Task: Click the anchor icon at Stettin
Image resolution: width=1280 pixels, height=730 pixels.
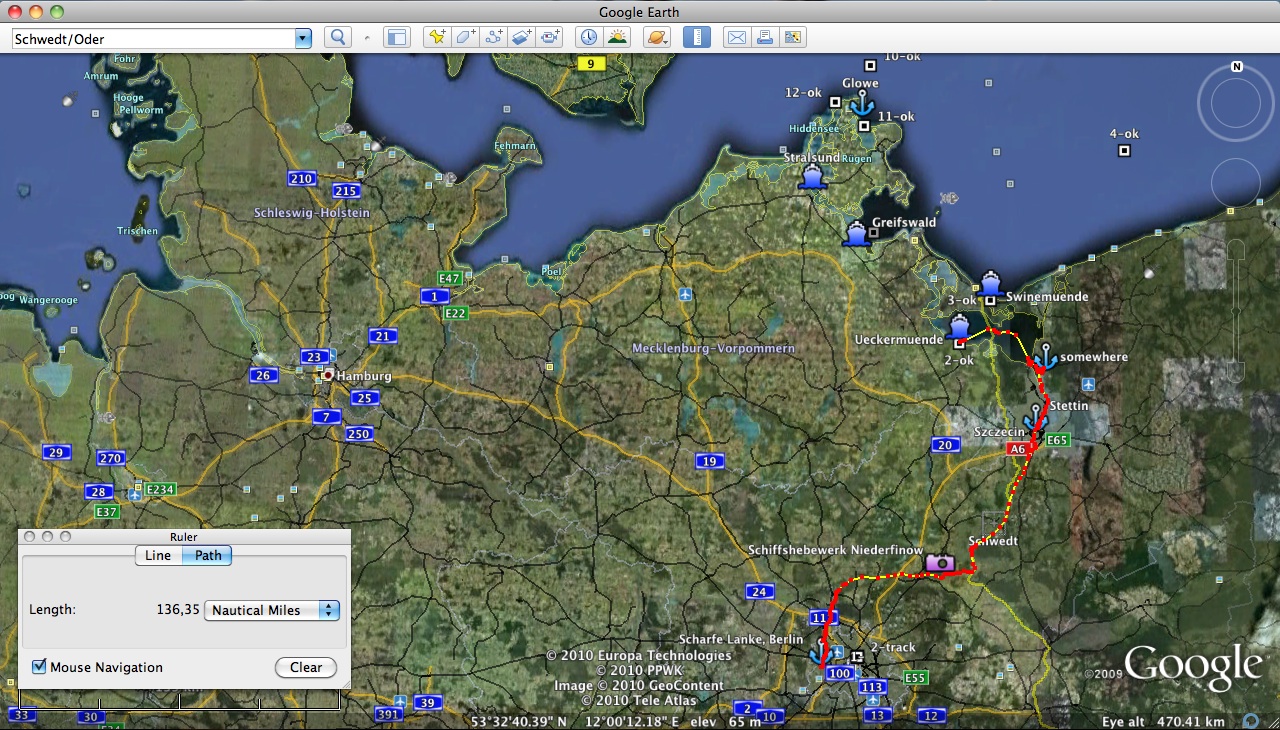Action: click(1036, 417)
